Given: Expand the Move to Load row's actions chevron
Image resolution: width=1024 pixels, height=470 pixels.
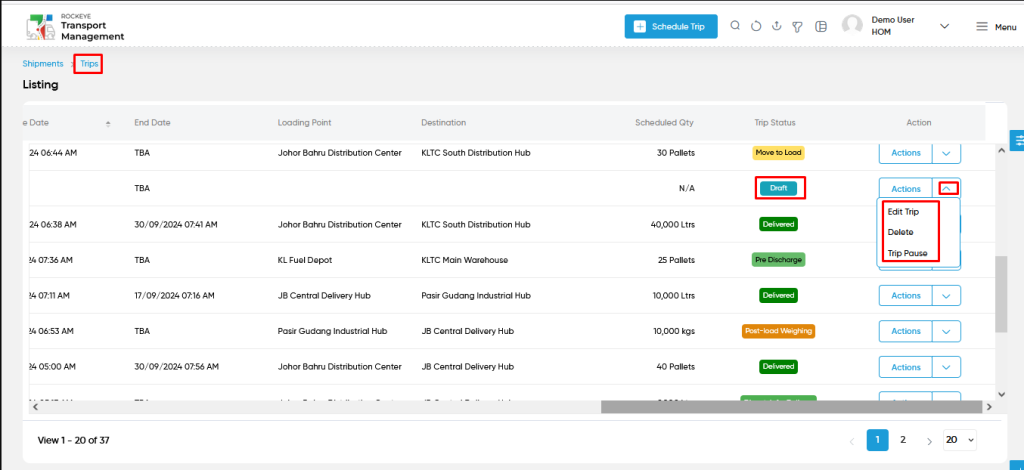Looking at the screenshot, I should tap(946, 153).
